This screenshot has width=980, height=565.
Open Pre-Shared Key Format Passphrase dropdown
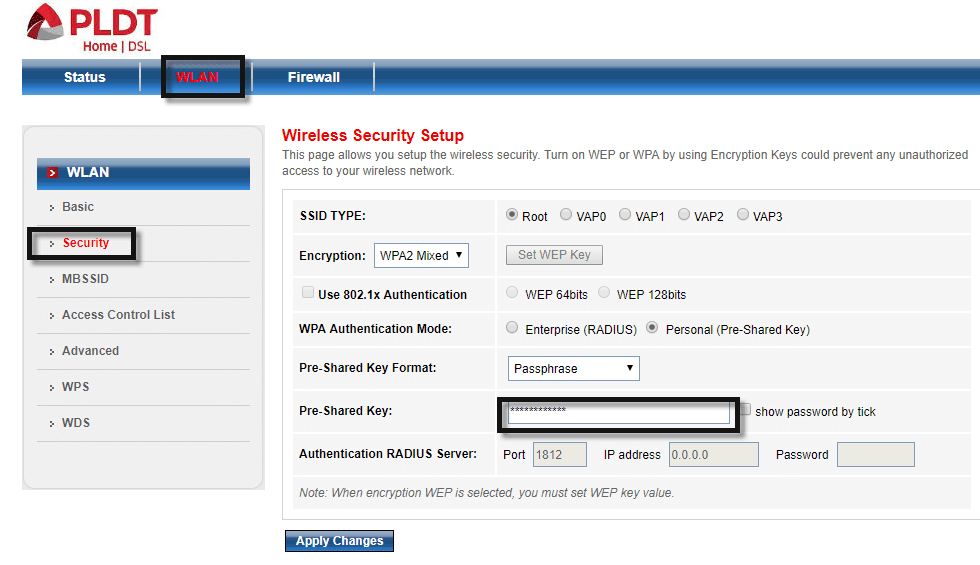pyautogui.click(x=574, y=368)
